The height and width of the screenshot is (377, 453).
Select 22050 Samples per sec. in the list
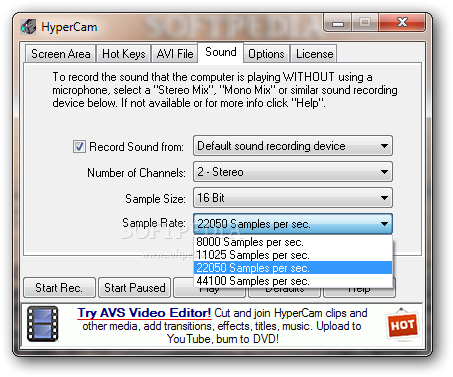point(293,268)
